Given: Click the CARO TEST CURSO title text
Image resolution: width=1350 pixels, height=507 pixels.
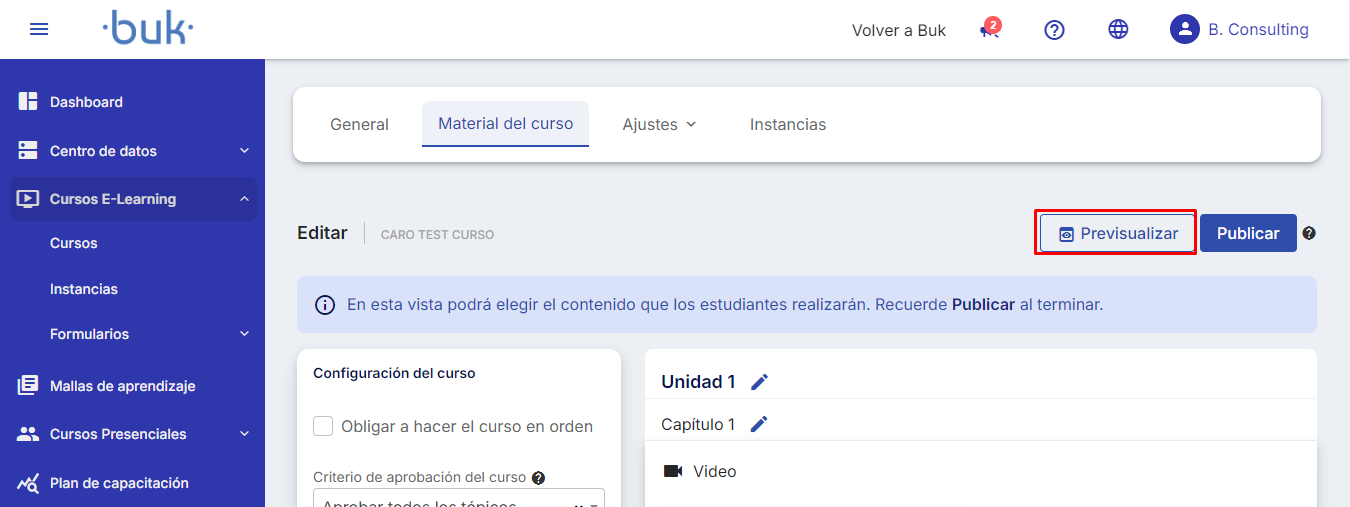Looking at the screenshot, I should click(437, 235).
